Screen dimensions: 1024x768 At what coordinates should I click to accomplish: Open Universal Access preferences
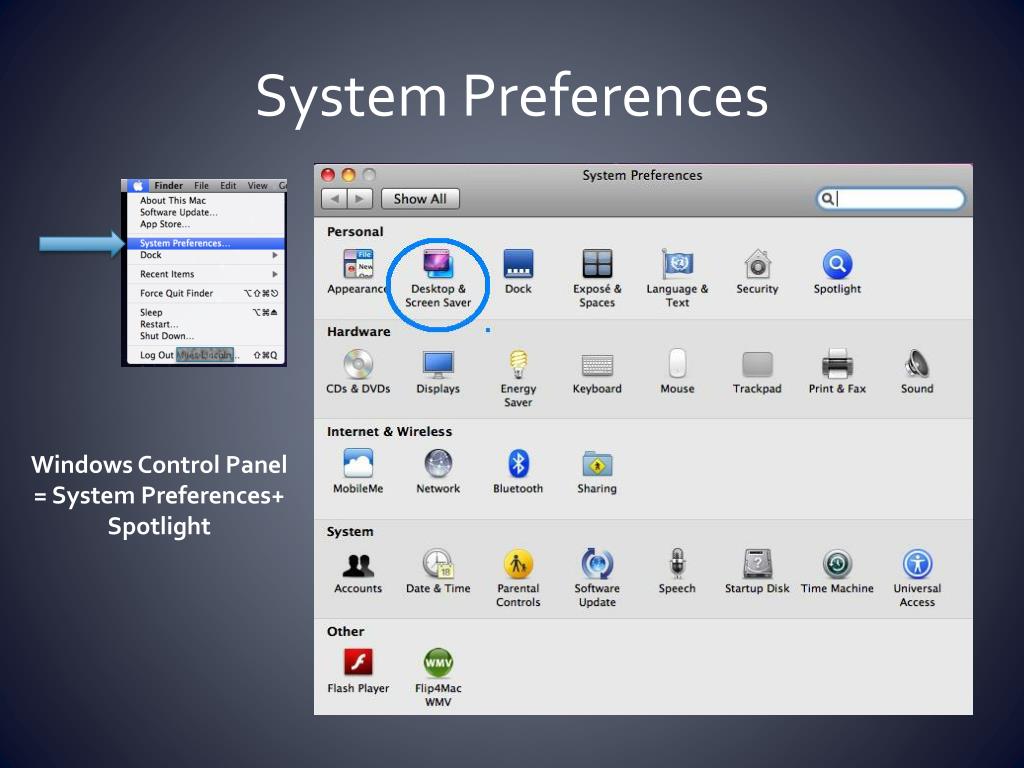(917, 578)
